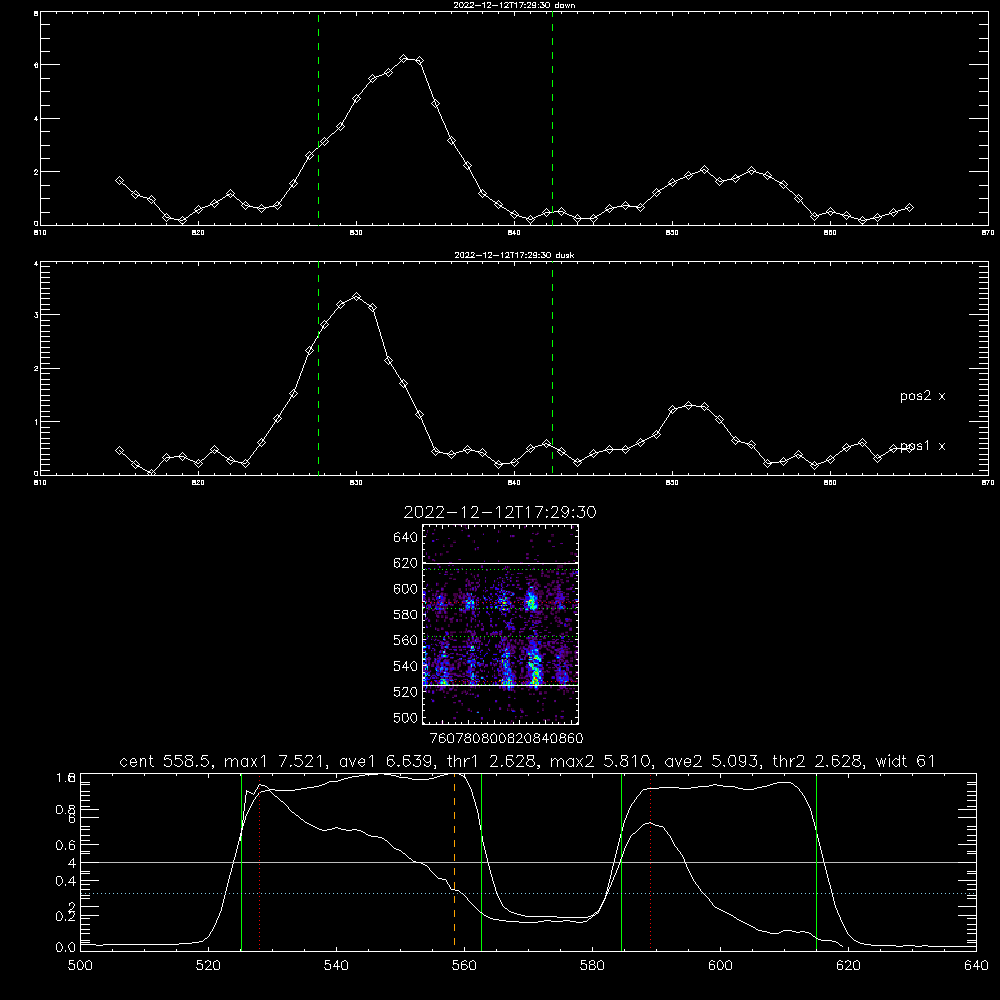1000x1000 pixels.
Task: Click the heatmap y-axis label 600
Action: point(406,589)
